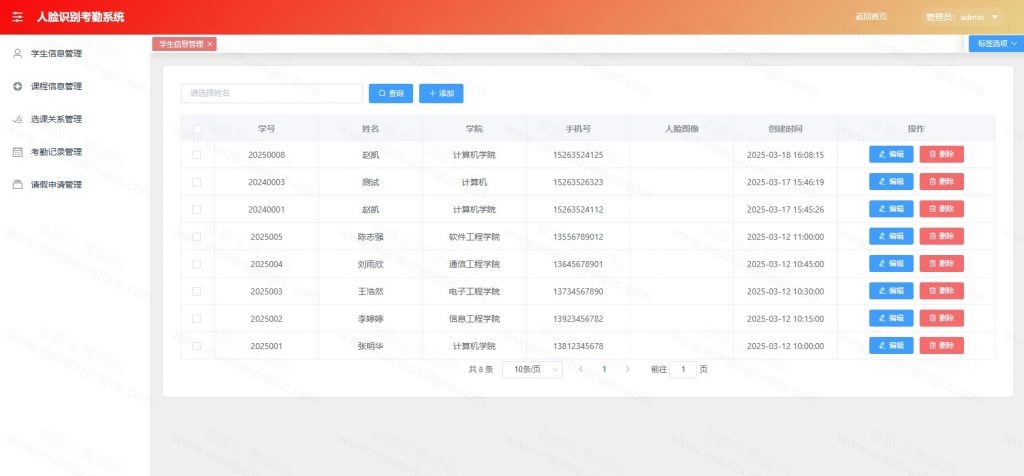Open 学生信息管理 via its person icon
The image size is (1024, 476).
tap(18, 54)
